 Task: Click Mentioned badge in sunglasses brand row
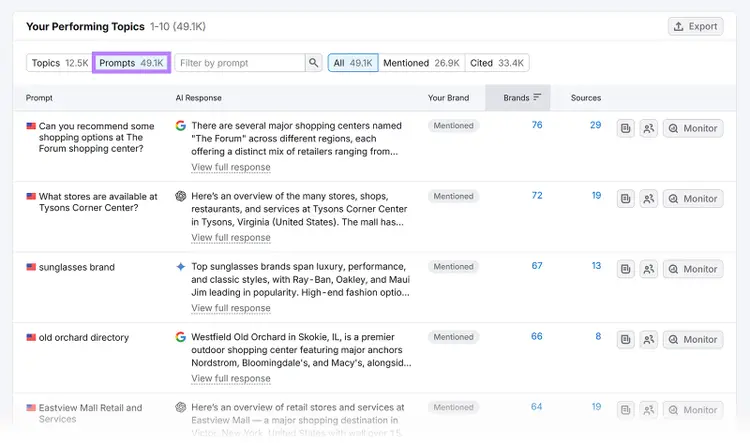(453, 266)
